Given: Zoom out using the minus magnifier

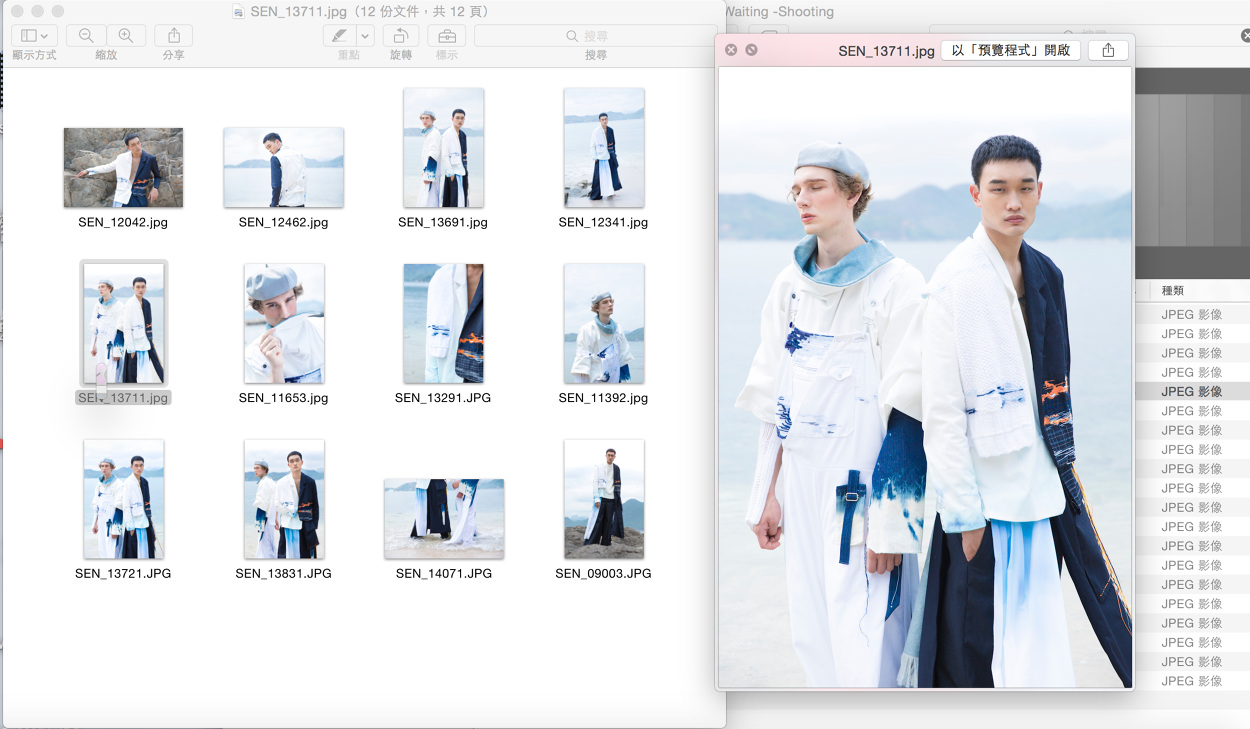Looking at the screenshot, I should 86,36.
